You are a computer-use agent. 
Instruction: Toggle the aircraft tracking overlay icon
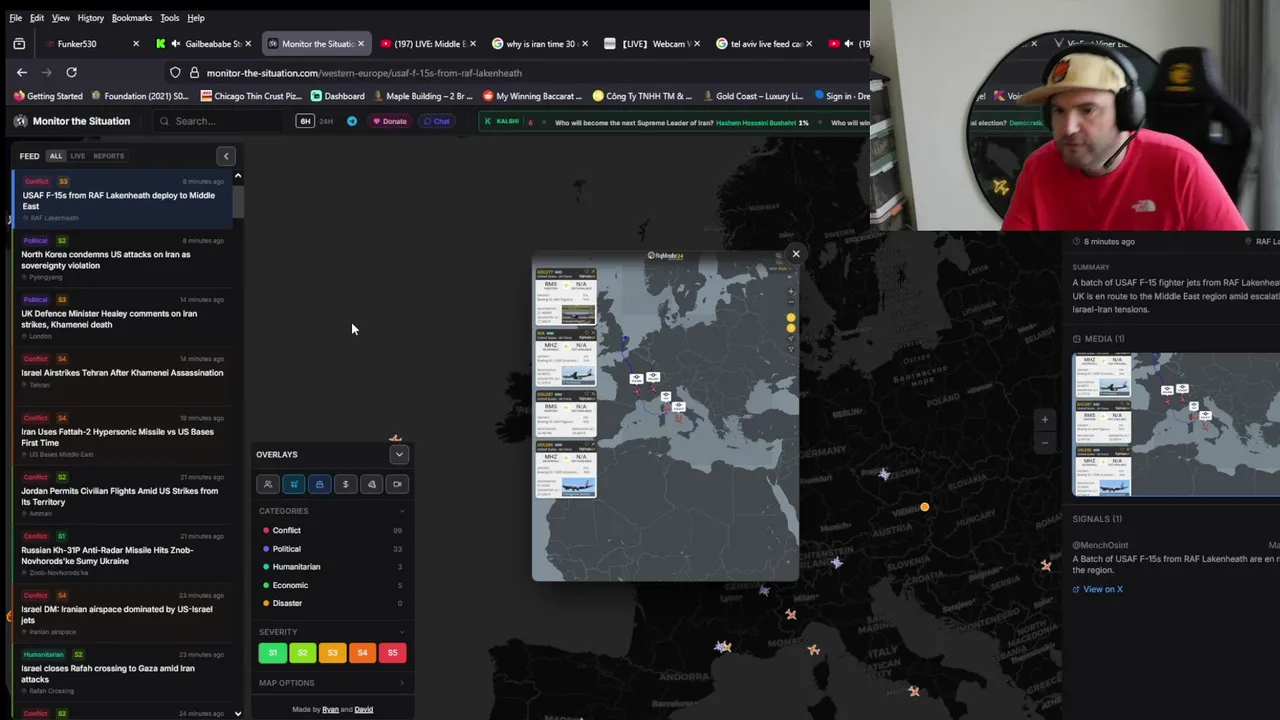(x=294, y=484)
